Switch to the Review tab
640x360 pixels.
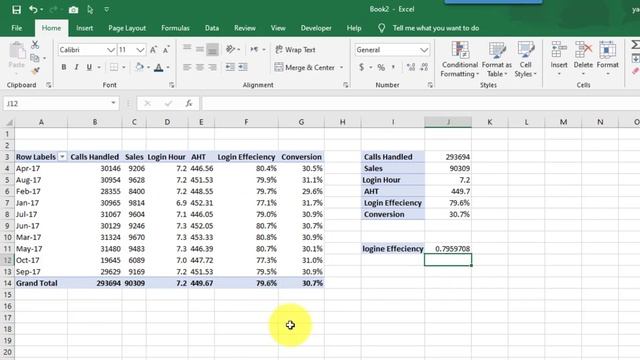[245, 28]
